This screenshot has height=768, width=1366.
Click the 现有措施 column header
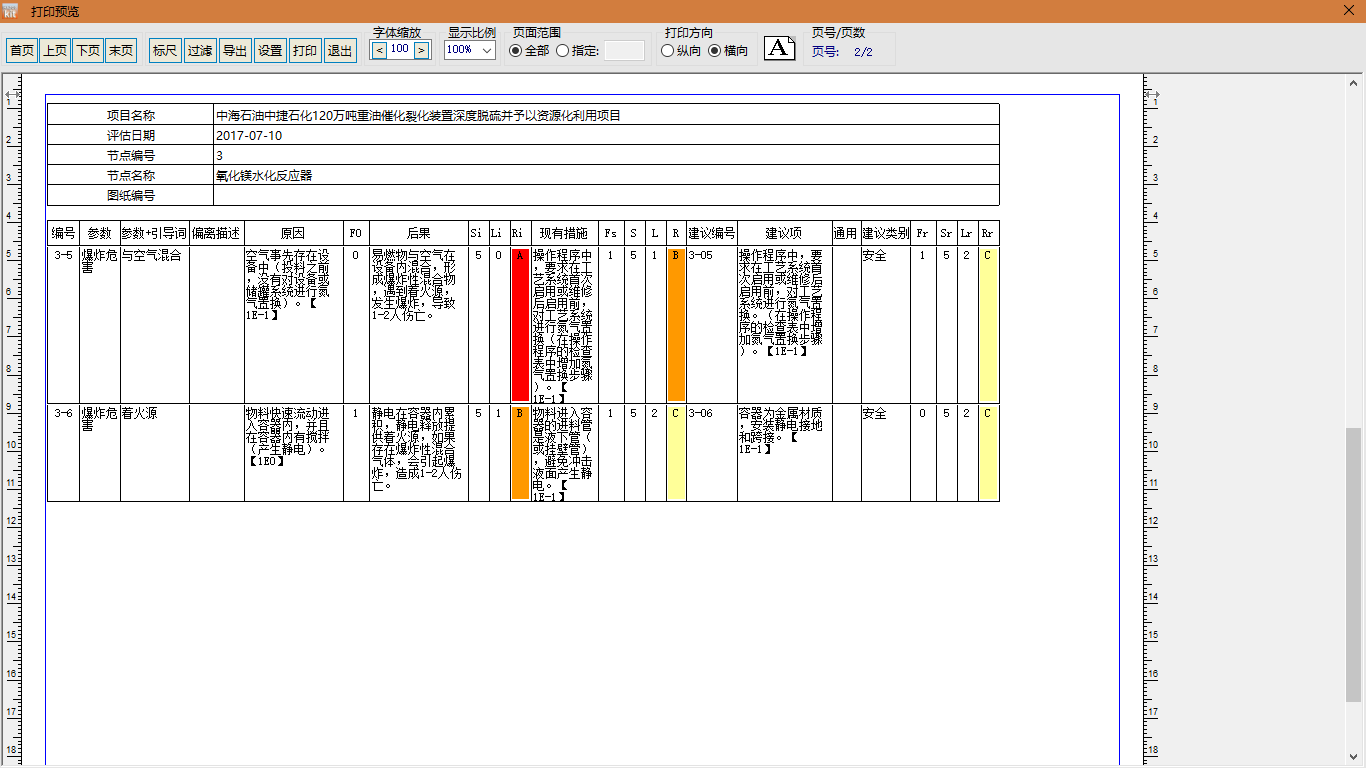point(565,233)
